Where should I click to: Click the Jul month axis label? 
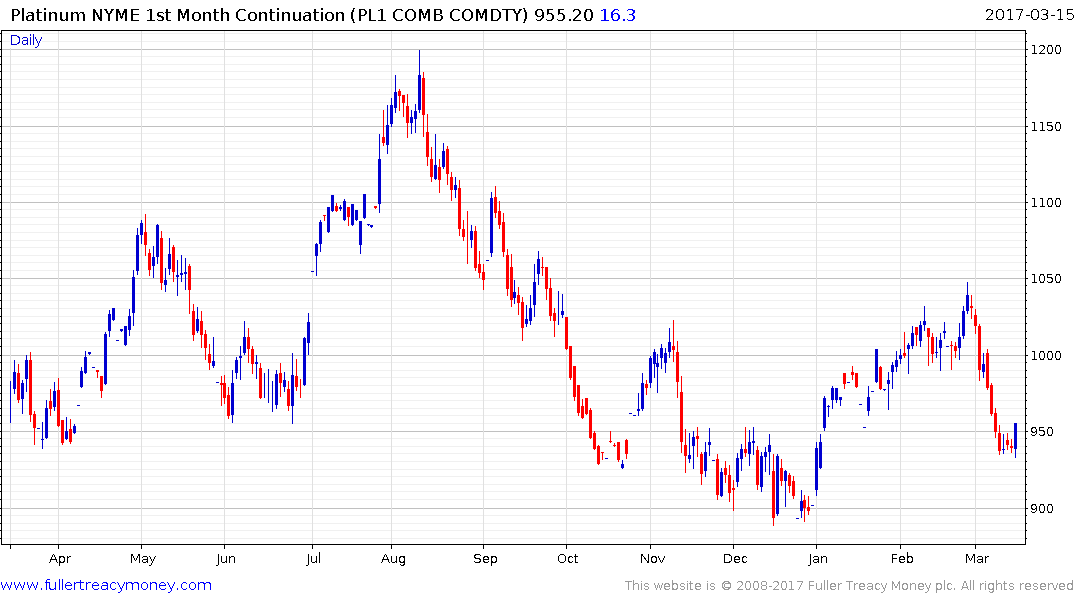(313, 559)
